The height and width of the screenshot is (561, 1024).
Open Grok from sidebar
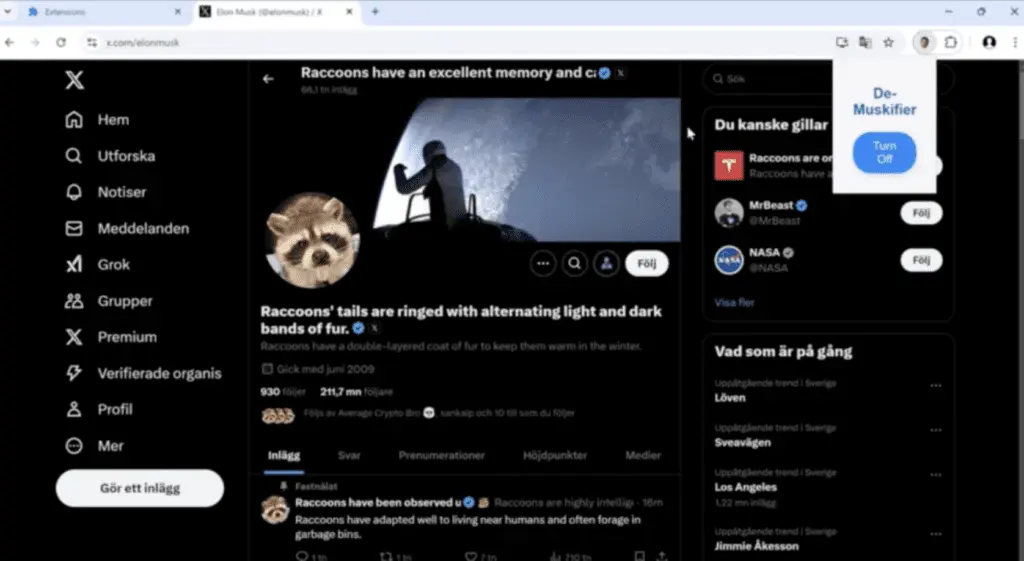point(97,264)
